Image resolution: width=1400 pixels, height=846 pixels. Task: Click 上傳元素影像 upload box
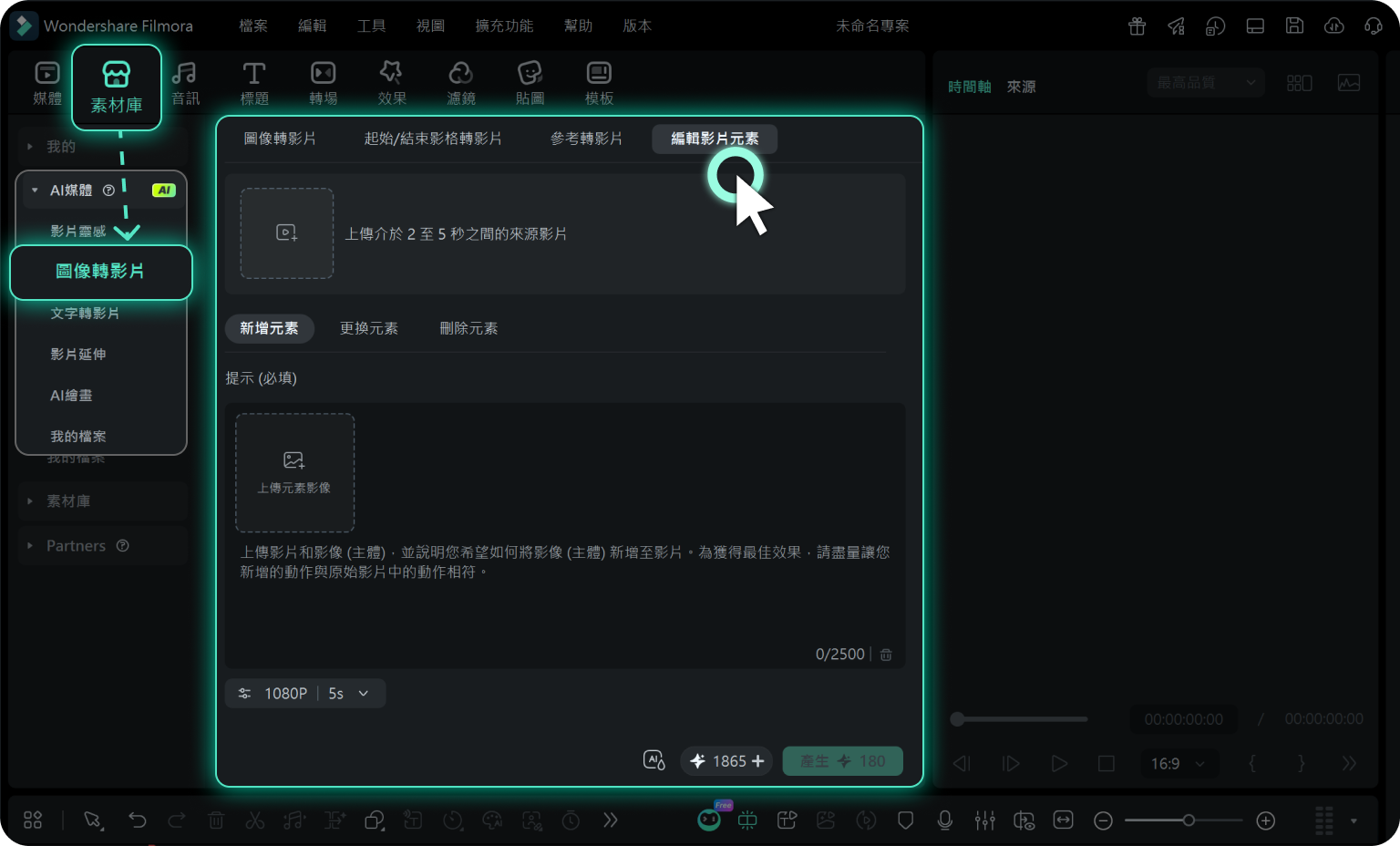click(295, 473)
